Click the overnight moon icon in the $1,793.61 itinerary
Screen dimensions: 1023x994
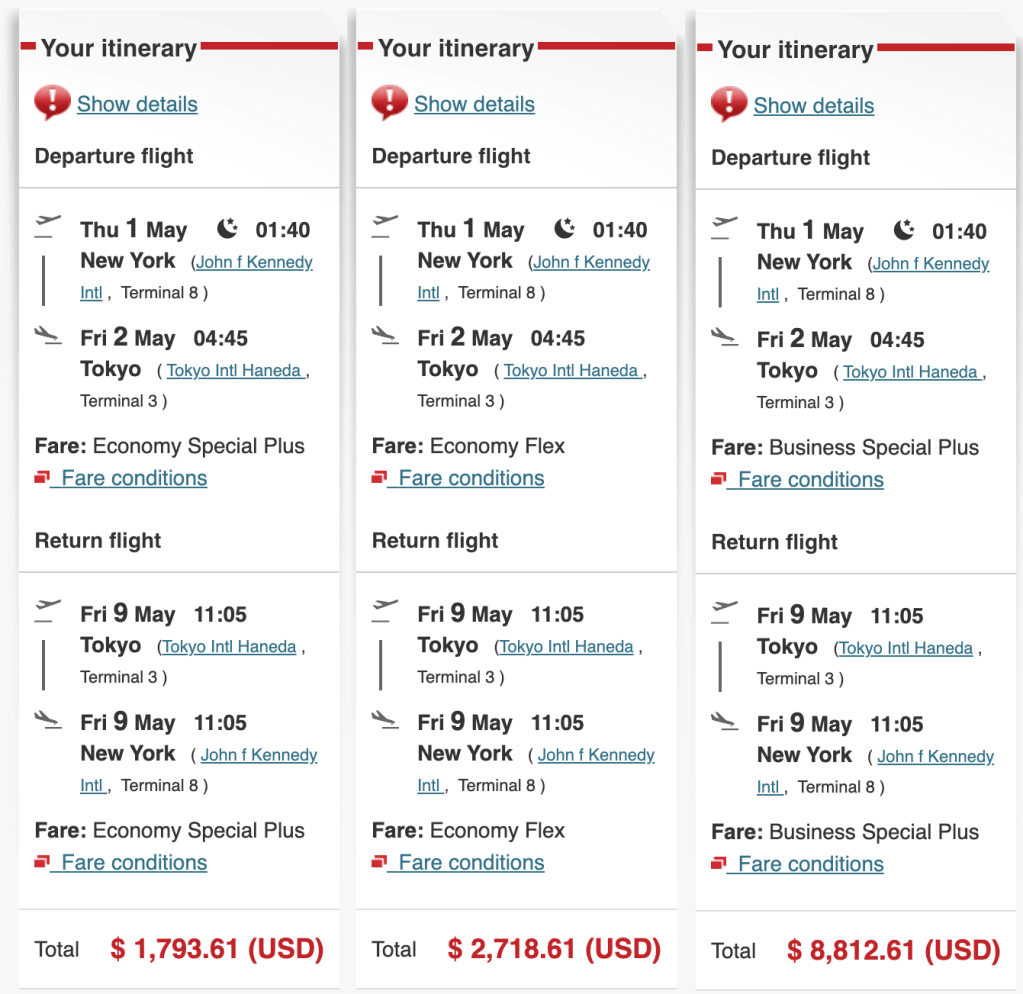(x=228, y=229)
